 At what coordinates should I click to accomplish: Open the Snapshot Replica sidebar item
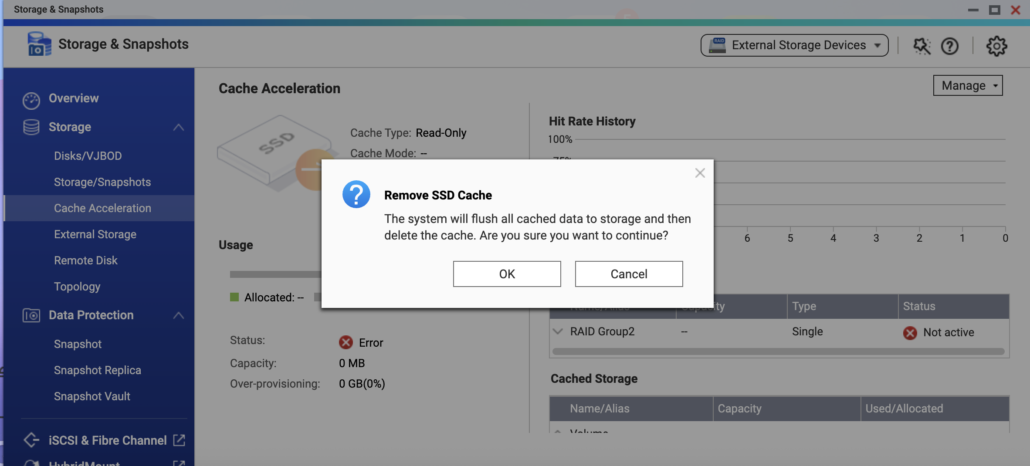(x=97, y=370)
